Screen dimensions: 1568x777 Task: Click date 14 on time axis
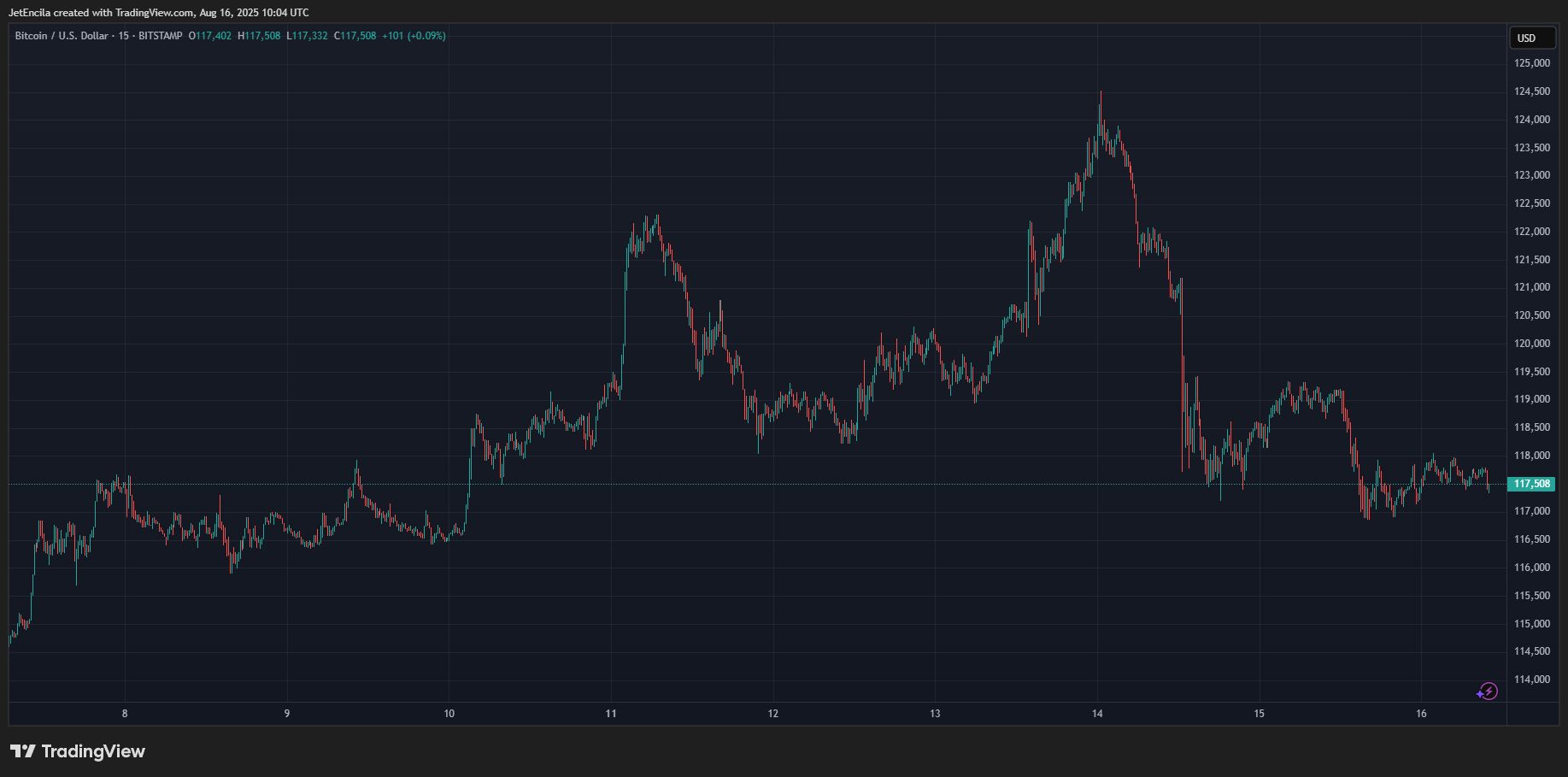[1097, 714]
